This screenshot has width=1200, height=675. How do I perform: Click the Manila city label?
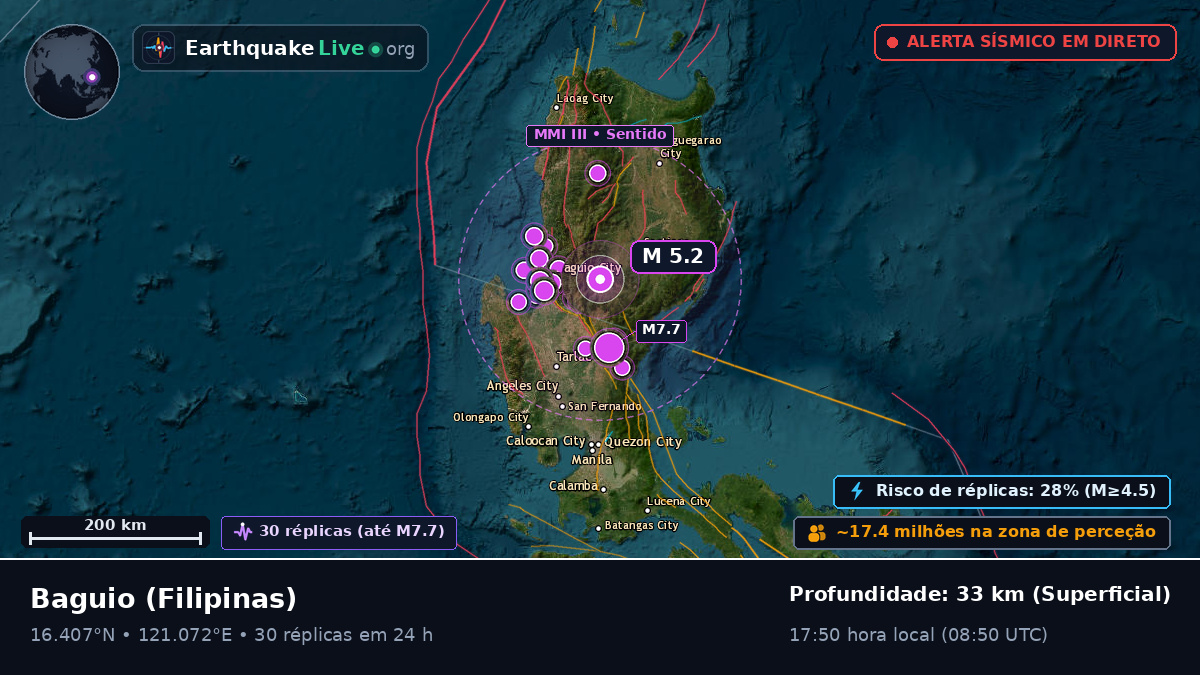[x=592, y=460]
